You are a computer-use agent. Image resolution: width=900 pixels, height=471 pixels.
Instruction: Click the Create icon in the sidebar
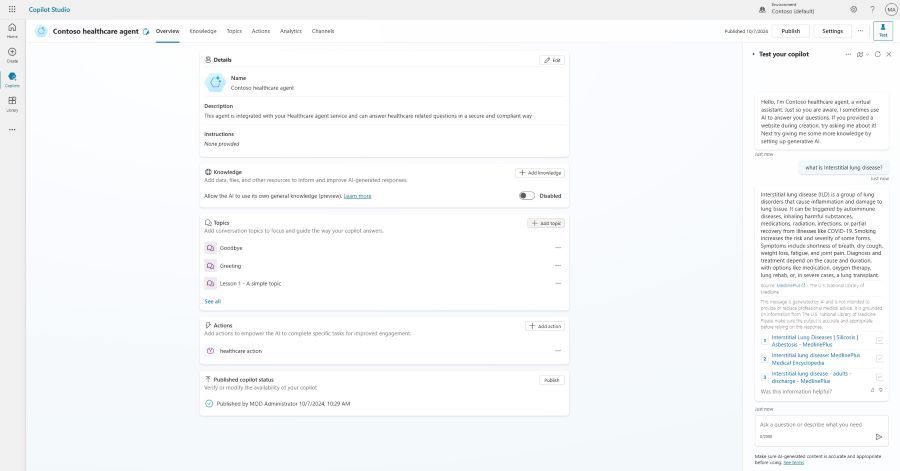coord(12,54)
